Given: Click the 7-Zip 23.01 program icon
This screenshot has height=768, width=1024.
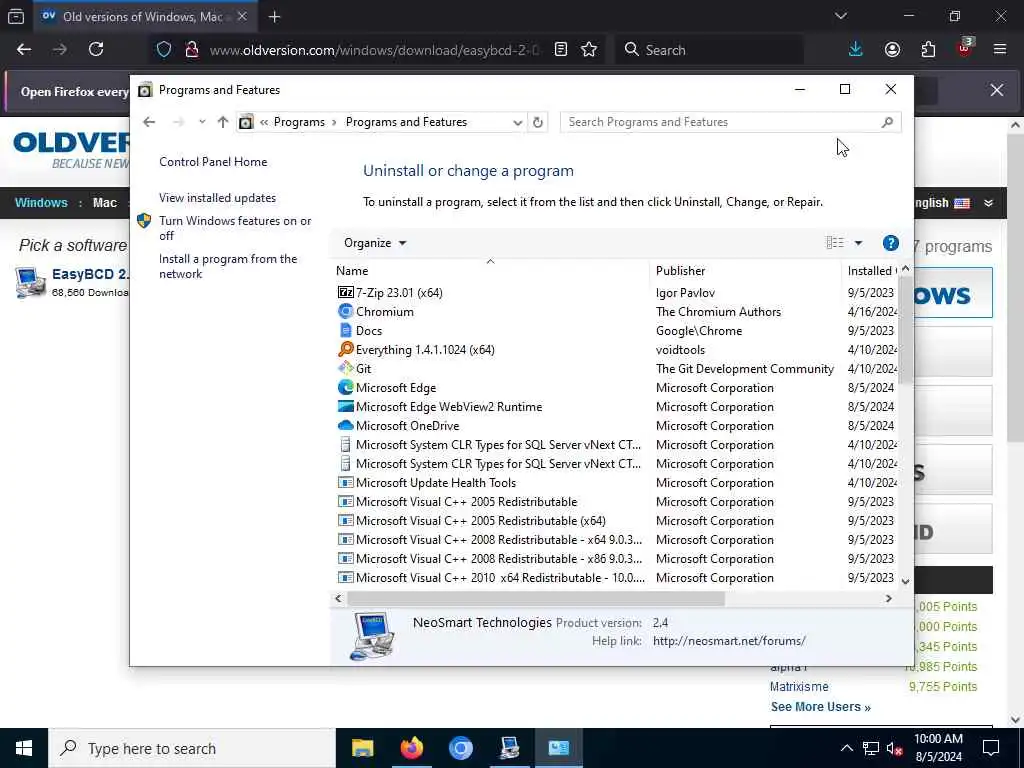Looking at the screenshot, I should tap(345, 293).
